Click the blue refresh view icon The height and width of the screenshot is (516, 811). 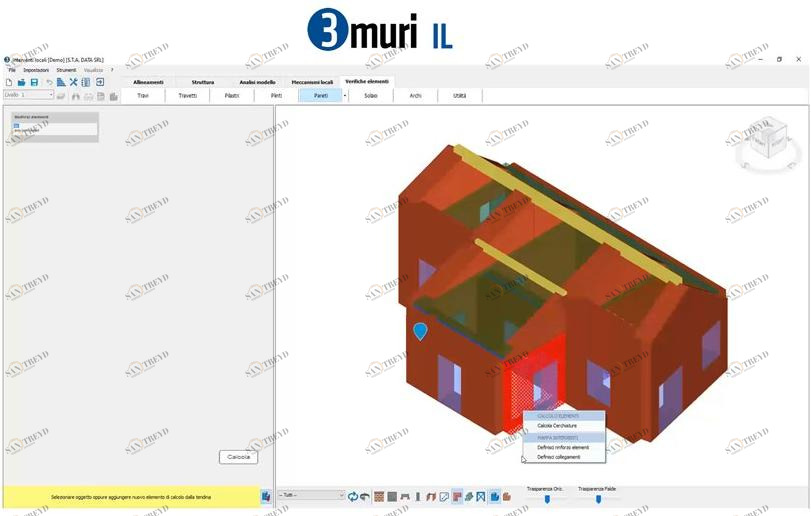click(x=353, y=496)
